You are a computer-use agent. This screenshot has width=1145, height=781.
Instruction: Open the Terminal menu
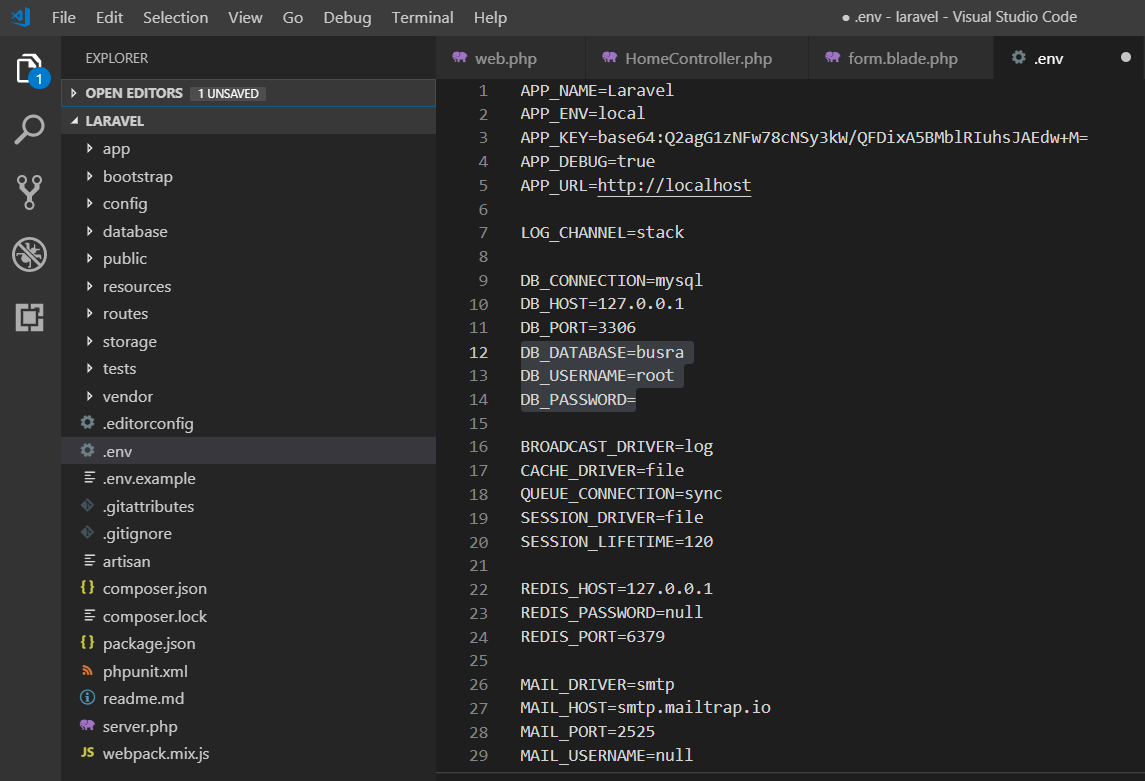[422, 17]
